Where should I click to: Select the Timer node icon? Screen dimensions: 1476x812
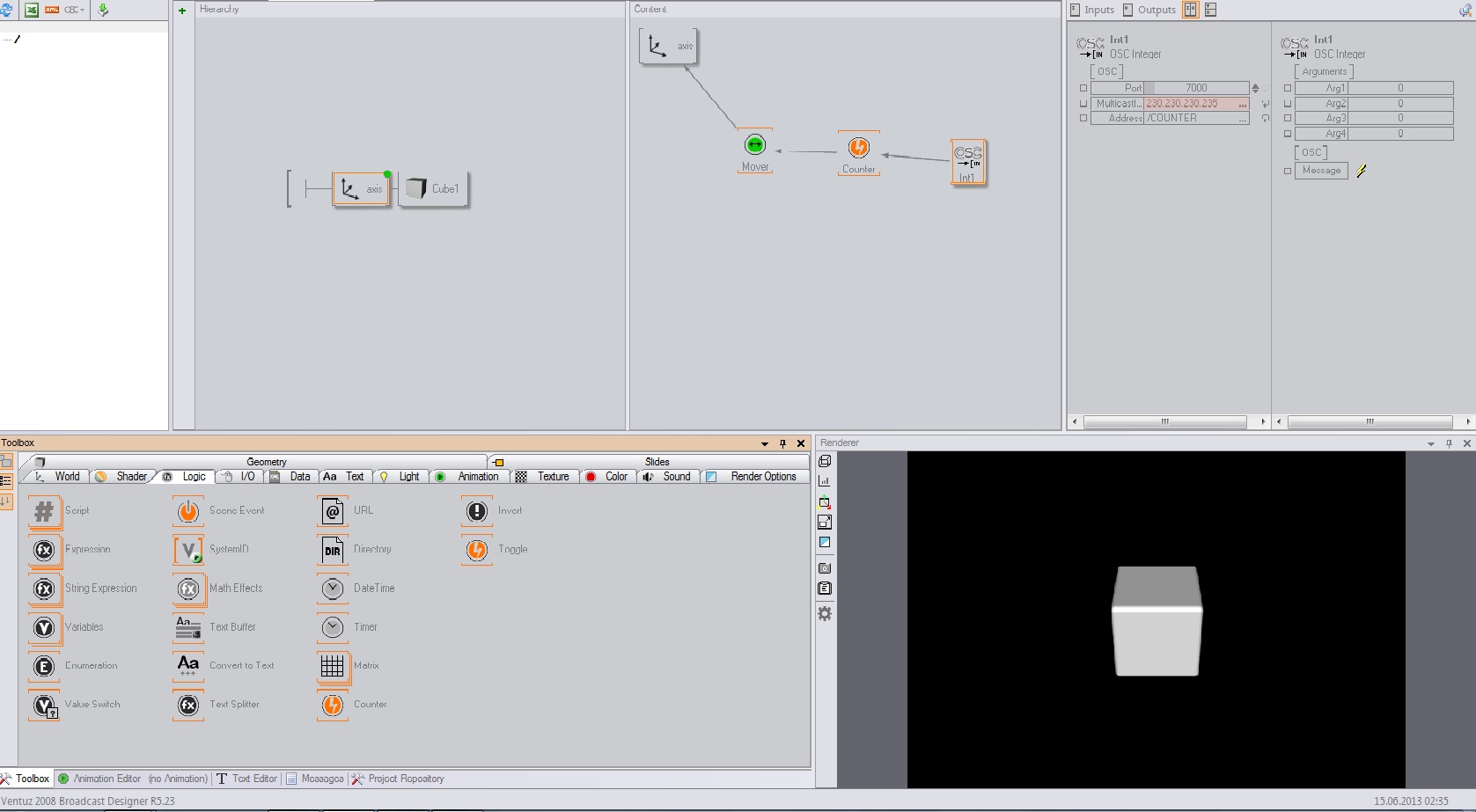(333, 627)
